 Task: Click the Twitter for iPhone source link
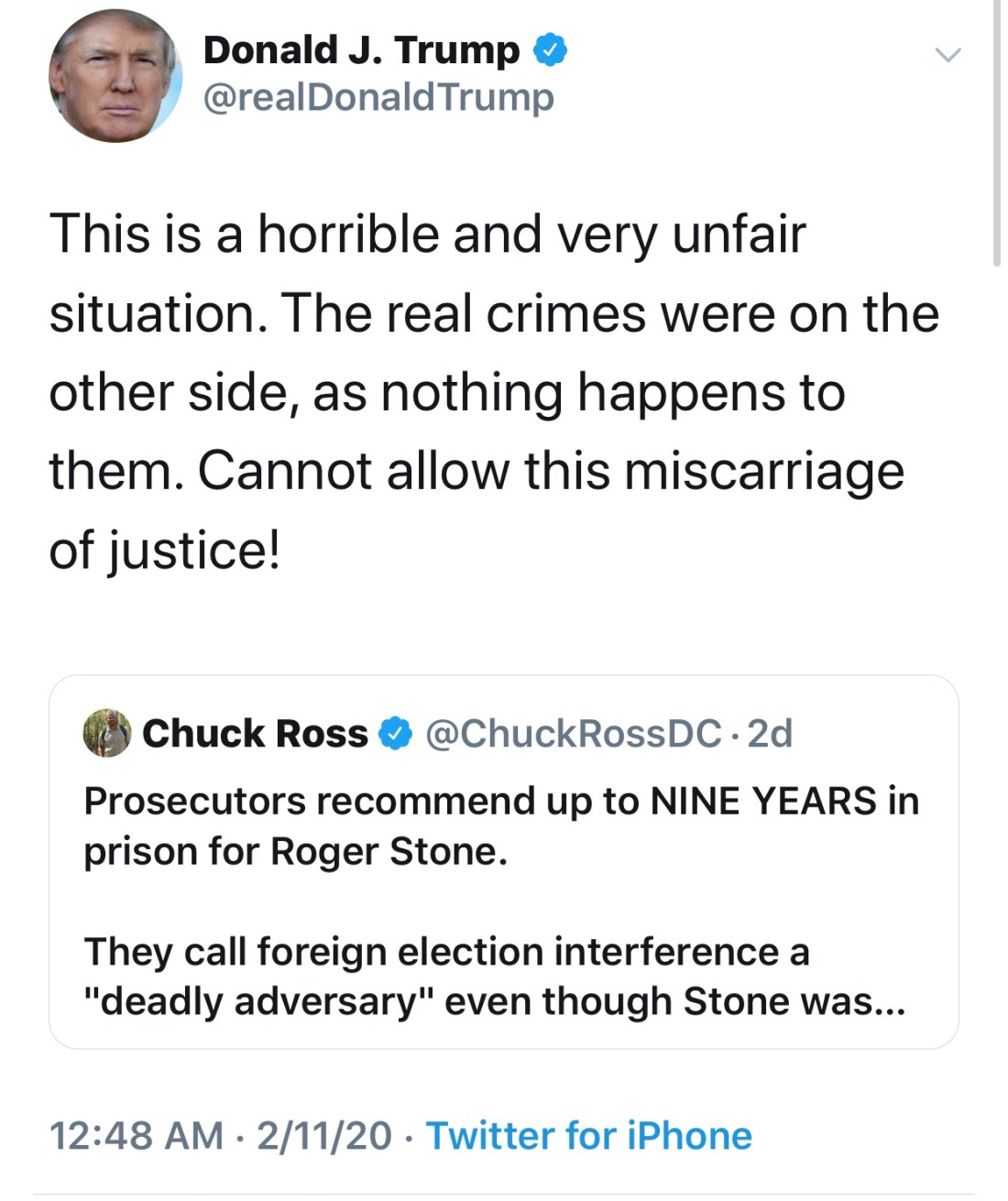(588, 1136)
